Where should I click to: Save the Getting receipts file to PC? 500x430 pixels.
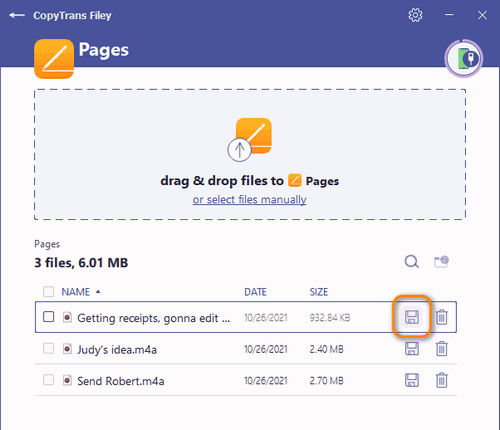coord(412,317)
